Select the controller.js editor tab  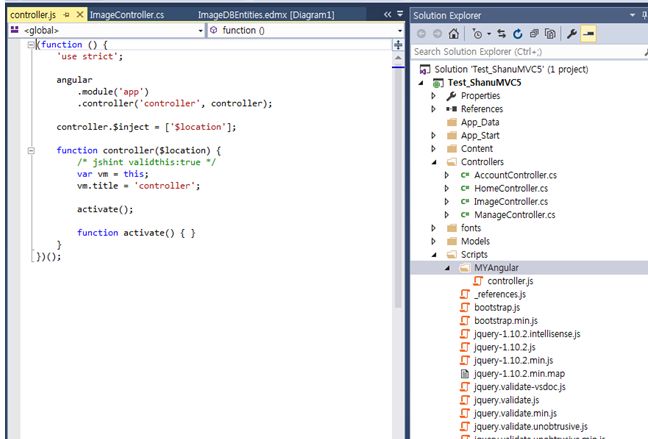33,15
